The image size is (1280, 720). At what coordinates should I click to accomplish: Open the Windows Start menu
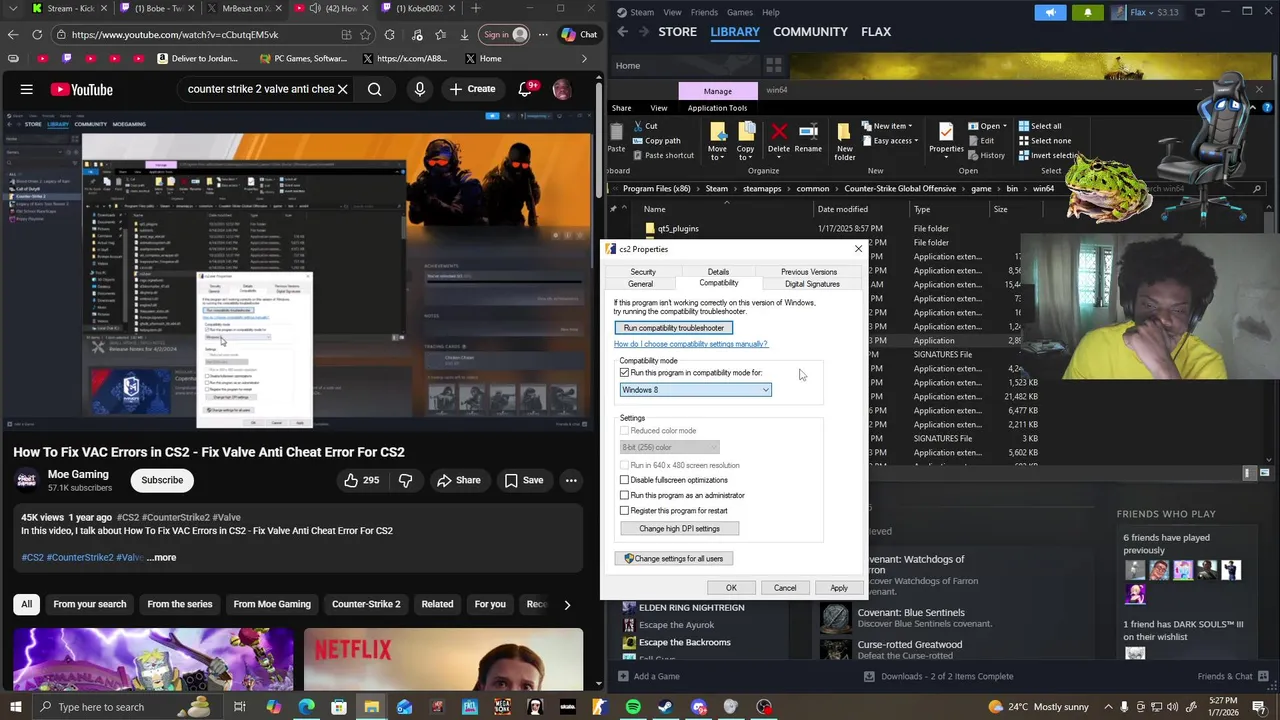coord(16,707)
